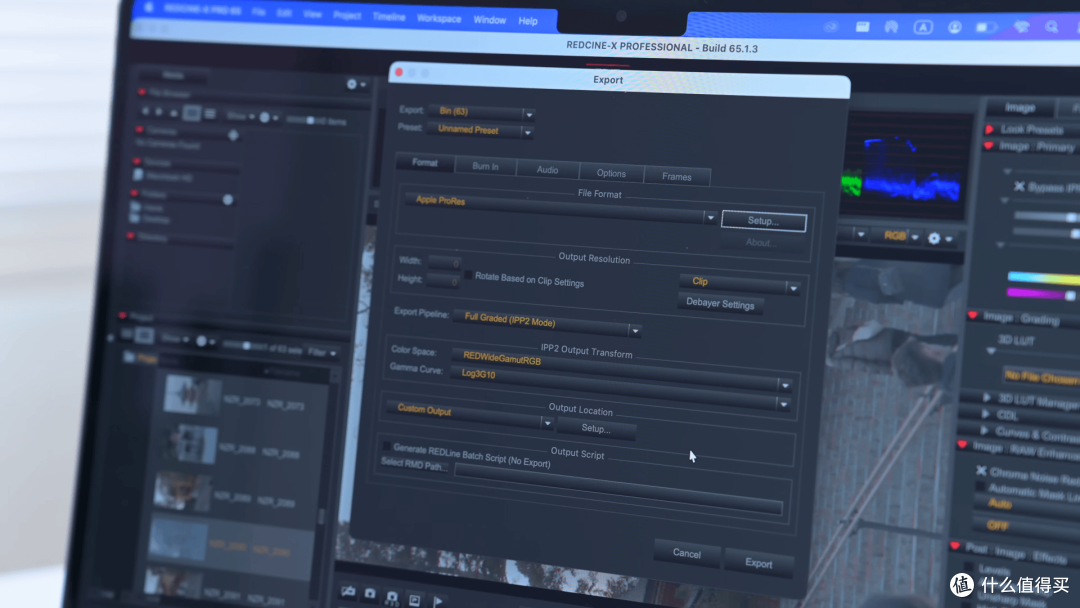1080x608 pixels.
Task: Open the Workspace menu
Action: pos(439,19)
